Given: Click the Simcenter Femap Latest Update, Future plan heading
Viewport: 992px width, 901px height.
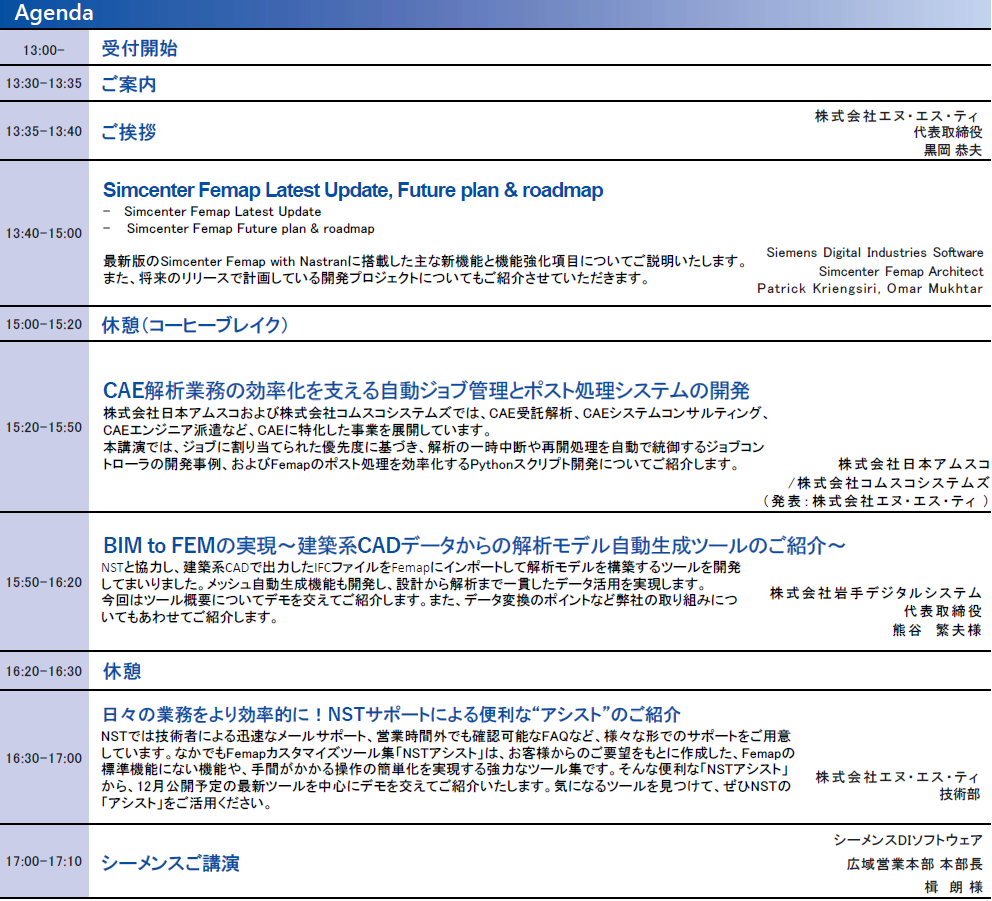Looking at the screenshot, I should [x=353, y=190].
